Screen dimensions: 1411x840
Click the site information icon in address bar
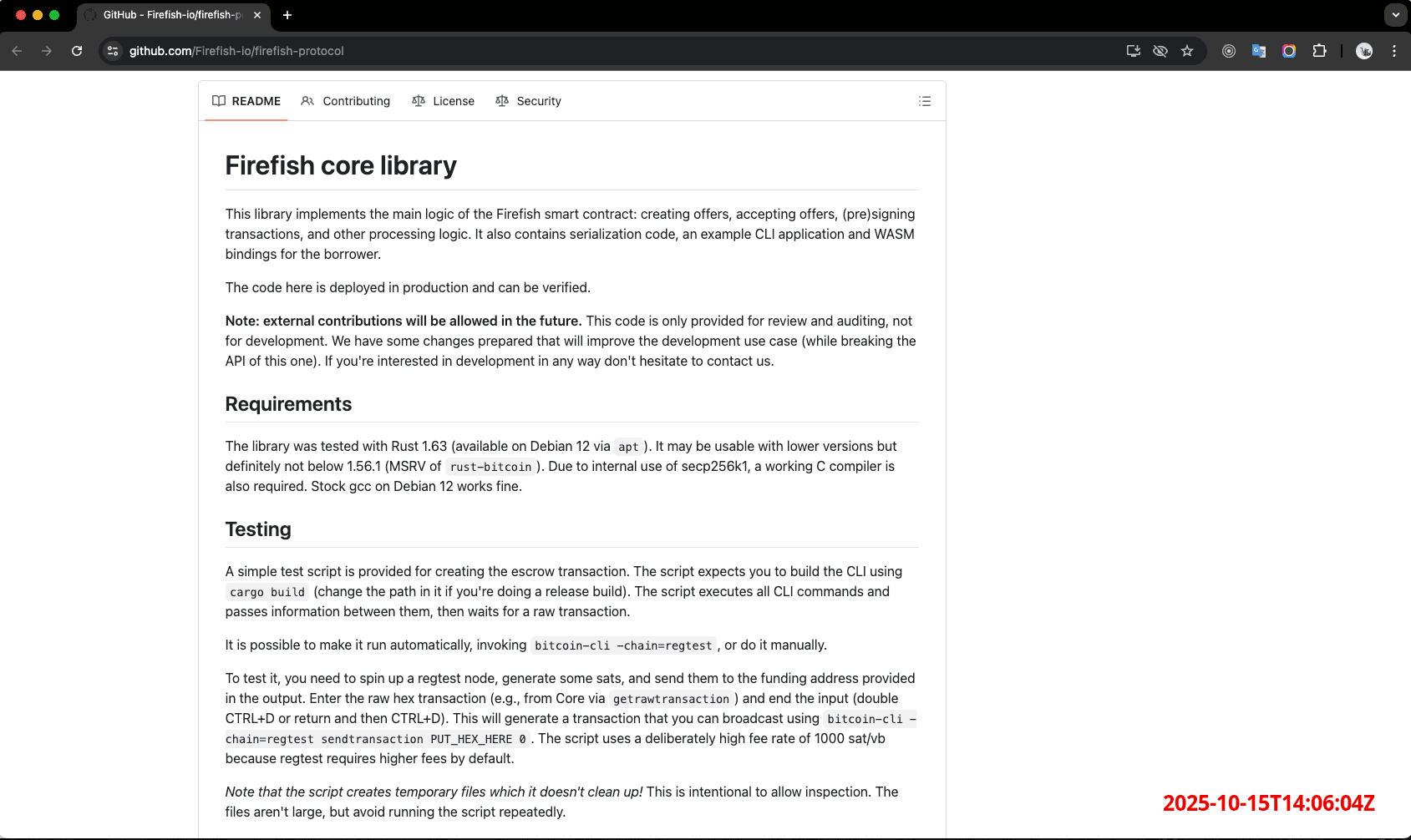pyautogui.click(x=112, y=51)
